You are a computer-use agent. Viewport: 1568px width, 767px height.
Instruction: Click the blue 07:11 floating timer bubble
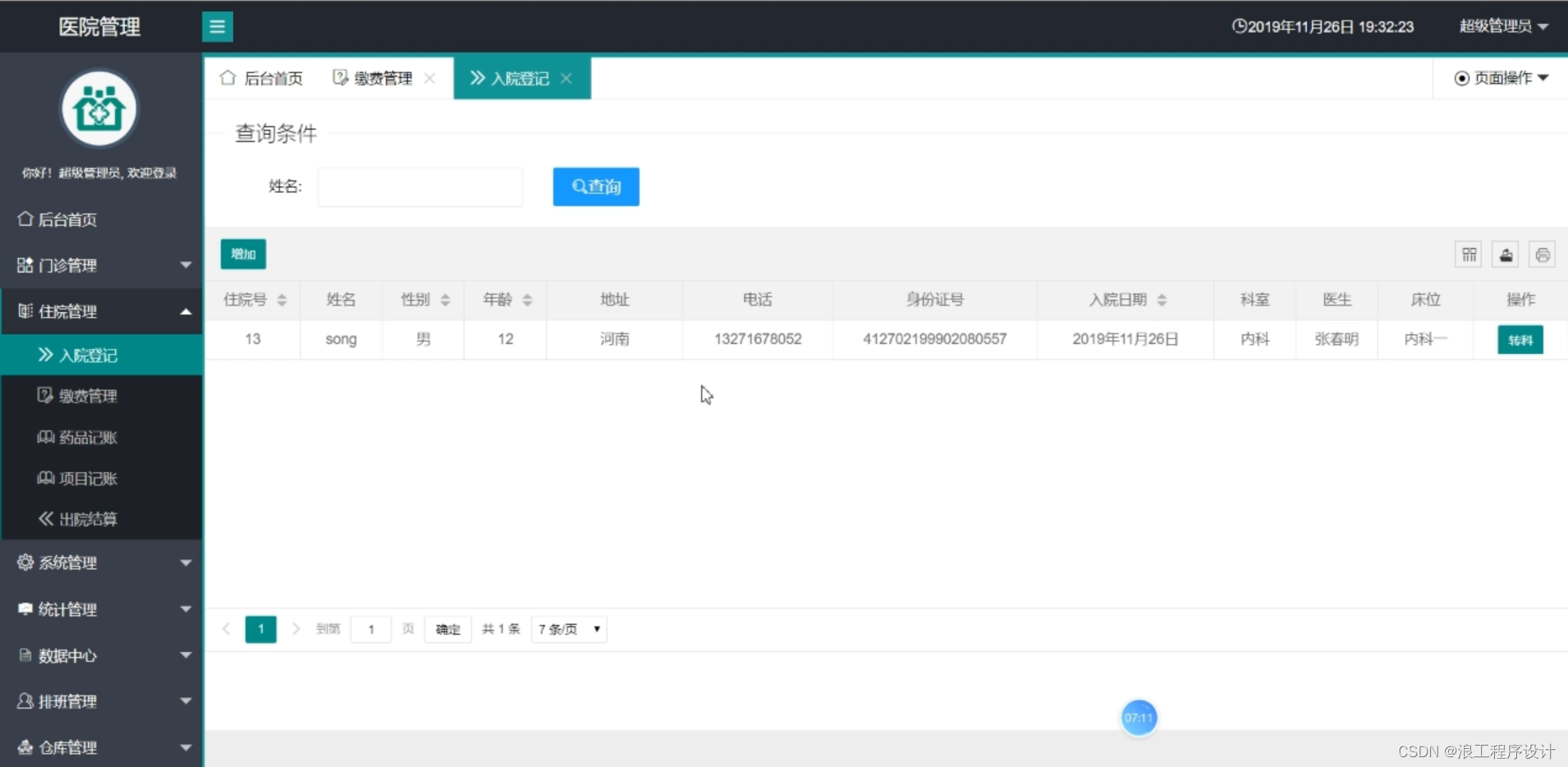pos(1139,718)
